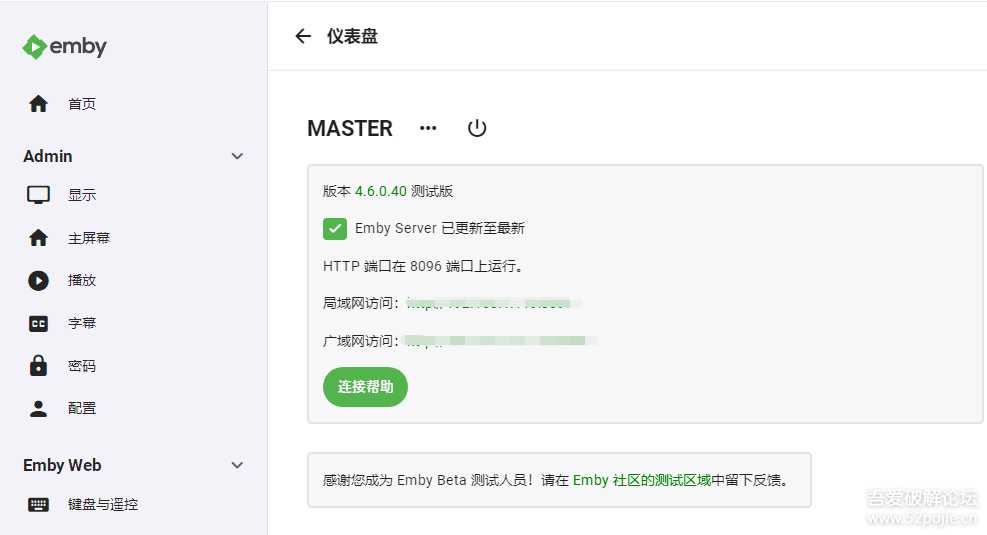The height and width of the screenshot is (535, 987).
Task: Click the MASTER server name heading
Action: click(350, 128)
